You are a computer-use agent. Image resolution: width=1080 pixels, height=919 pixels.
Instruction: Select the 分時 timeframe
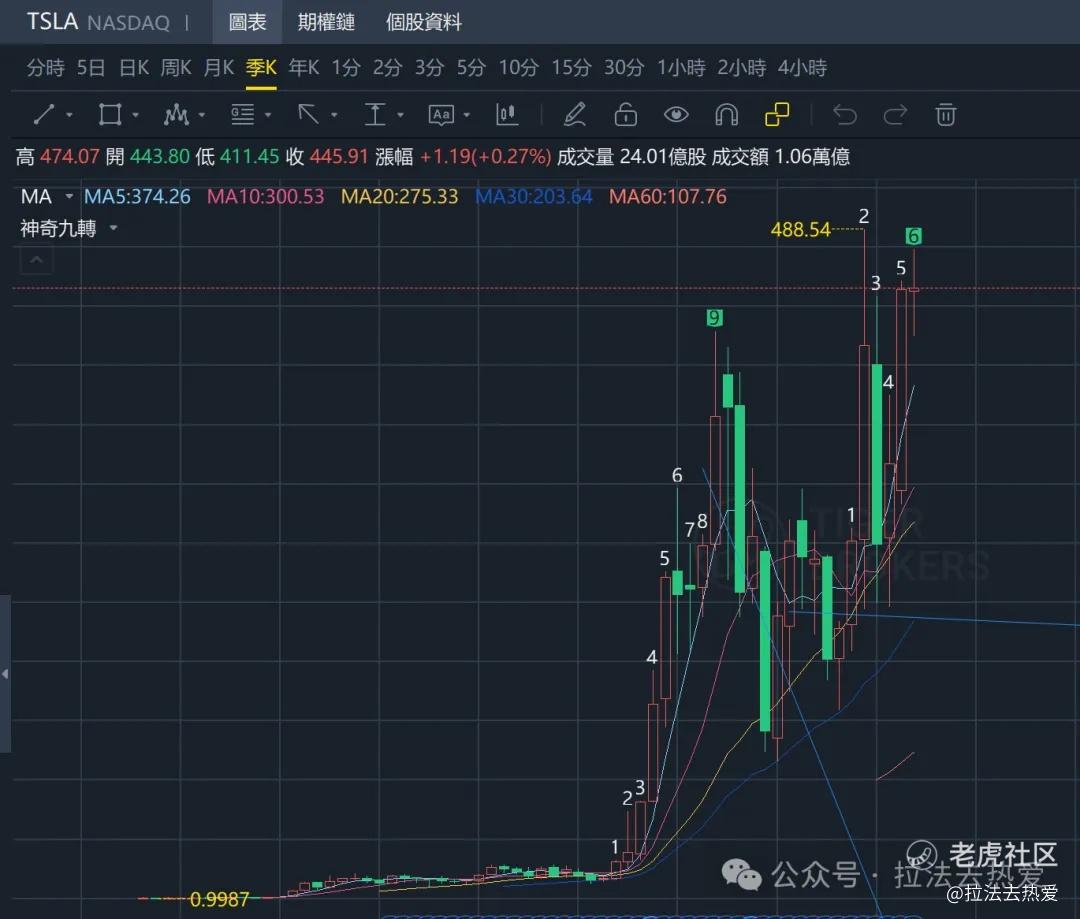[x=45, y=68]
